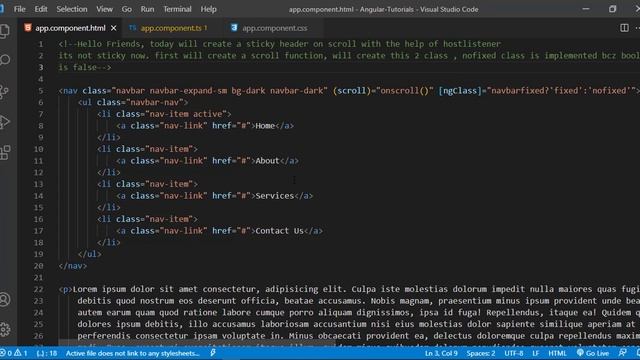Select the app.component.html tab
Viewport: 640px width, 360px height.
tap(70, 28)
